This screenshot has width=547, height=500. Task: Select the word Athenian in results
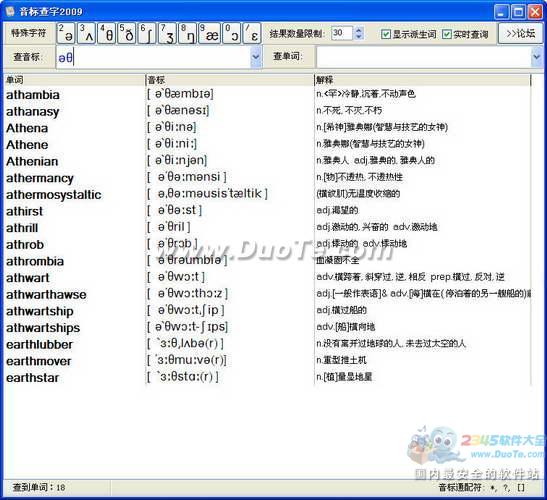tap(32, 161)
